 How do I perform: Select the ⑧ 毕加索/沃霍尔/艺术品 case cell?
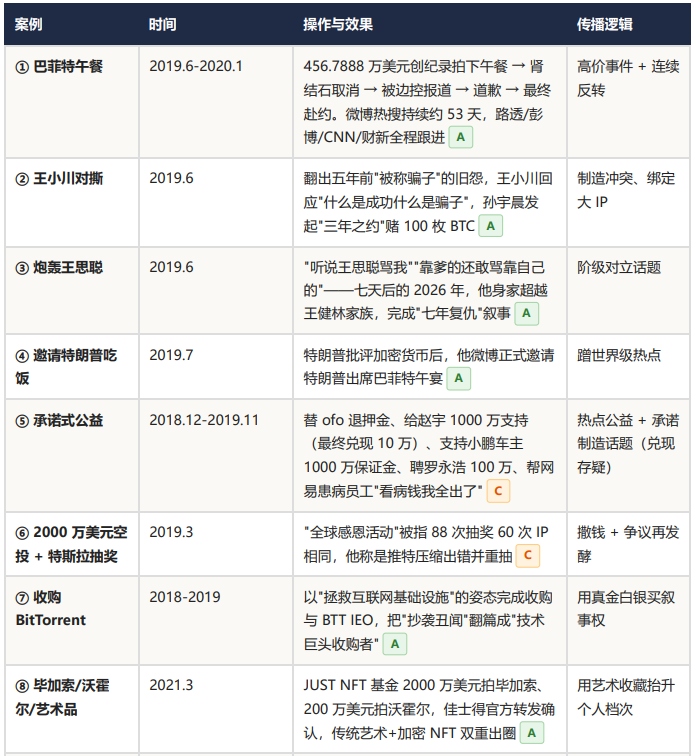coord(72,709)
